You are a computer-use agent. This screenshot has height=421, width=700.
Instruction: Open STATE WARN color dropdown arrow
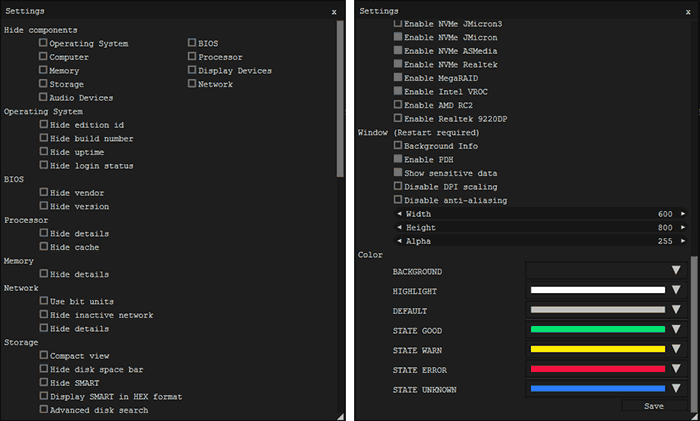pos(676,349)
